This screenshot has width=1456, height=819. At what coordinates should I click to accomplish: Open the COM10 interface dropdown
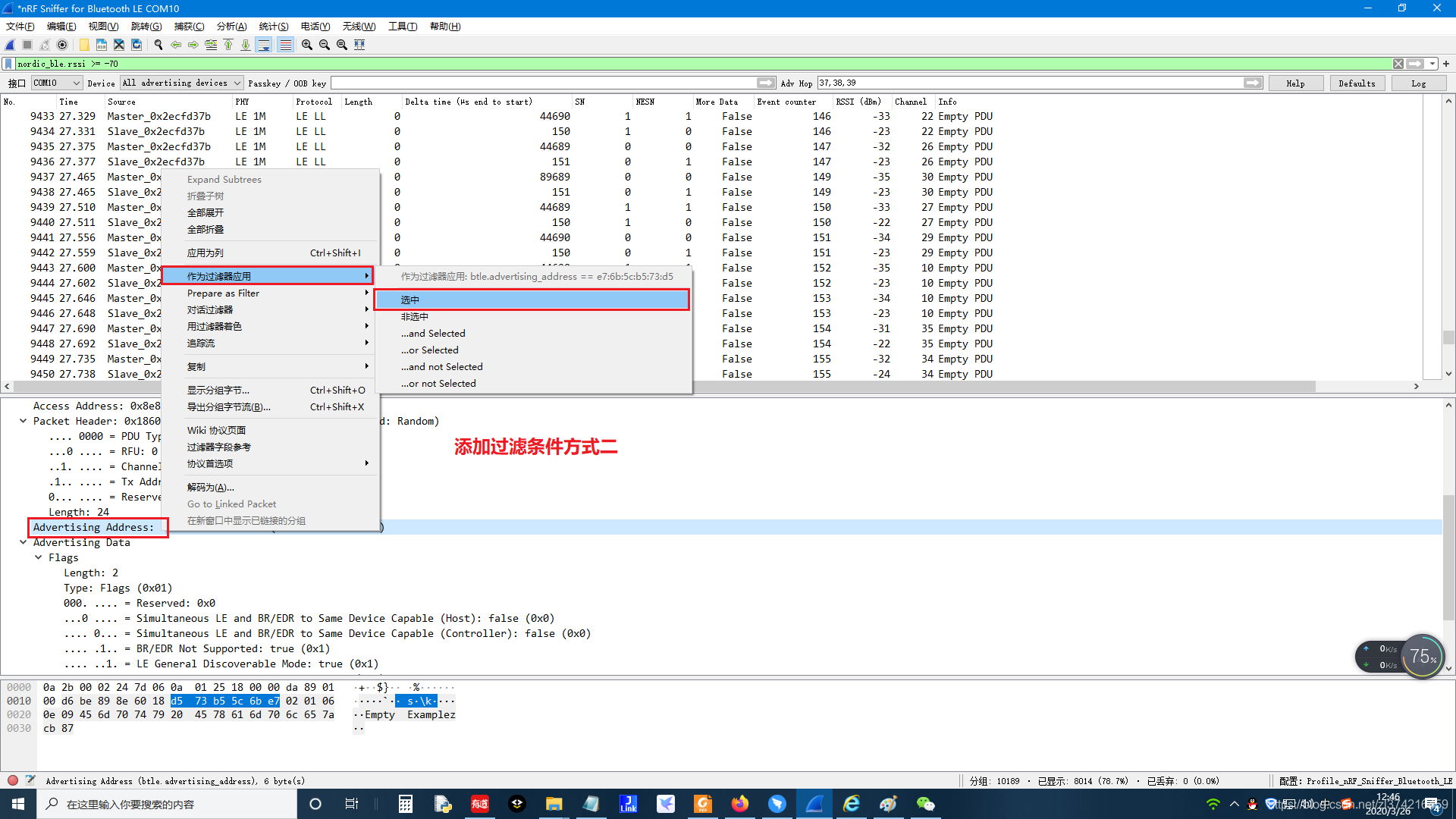point(56,83)
